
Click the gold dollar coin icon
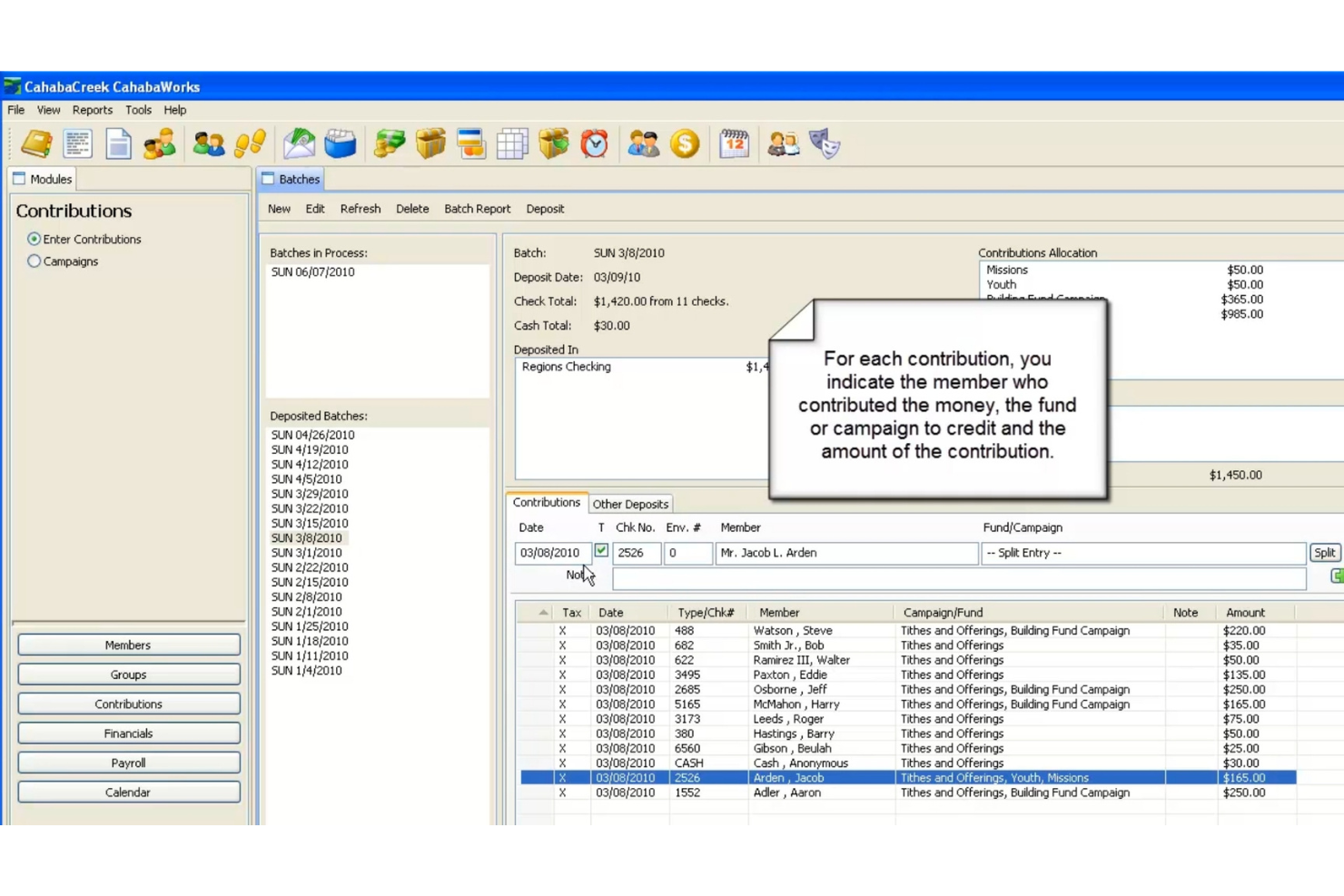tap(685, 143)
